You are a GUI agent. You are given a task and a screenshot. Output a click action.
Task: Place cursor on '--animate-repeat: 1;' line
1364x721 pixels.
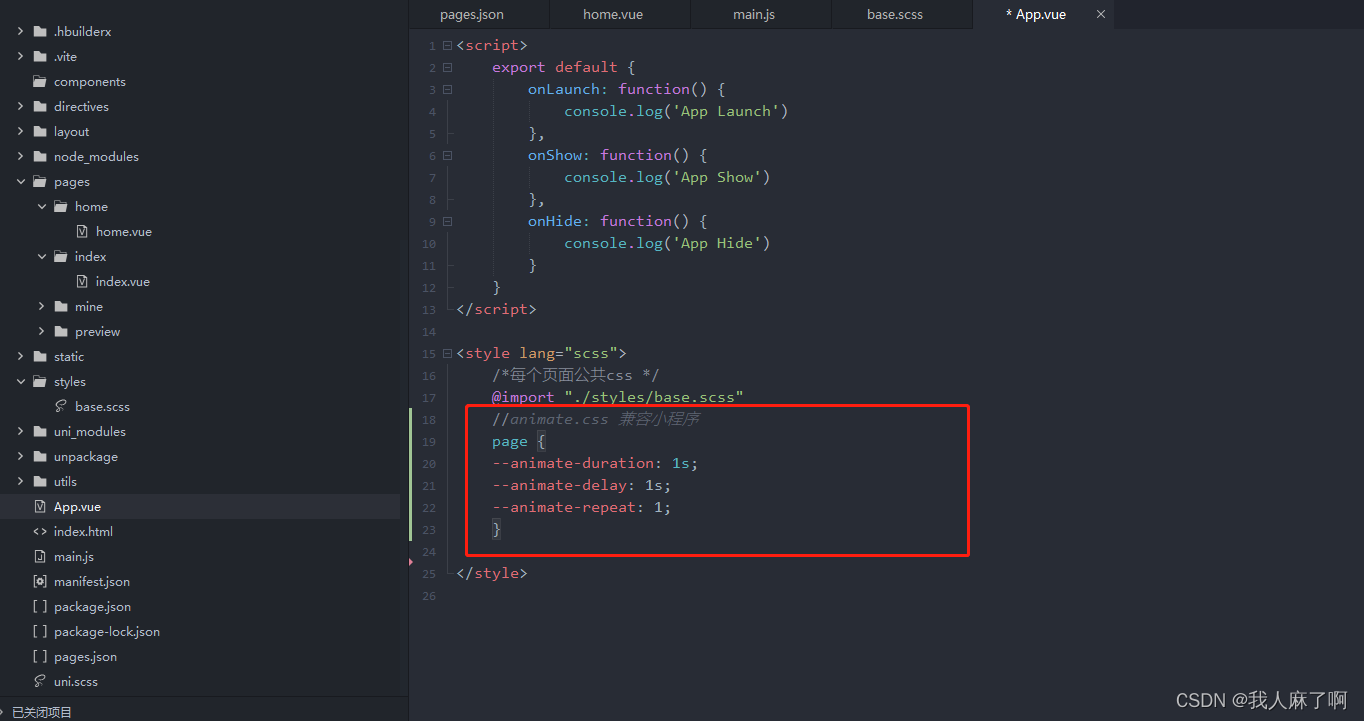click(x=581, y=508)
